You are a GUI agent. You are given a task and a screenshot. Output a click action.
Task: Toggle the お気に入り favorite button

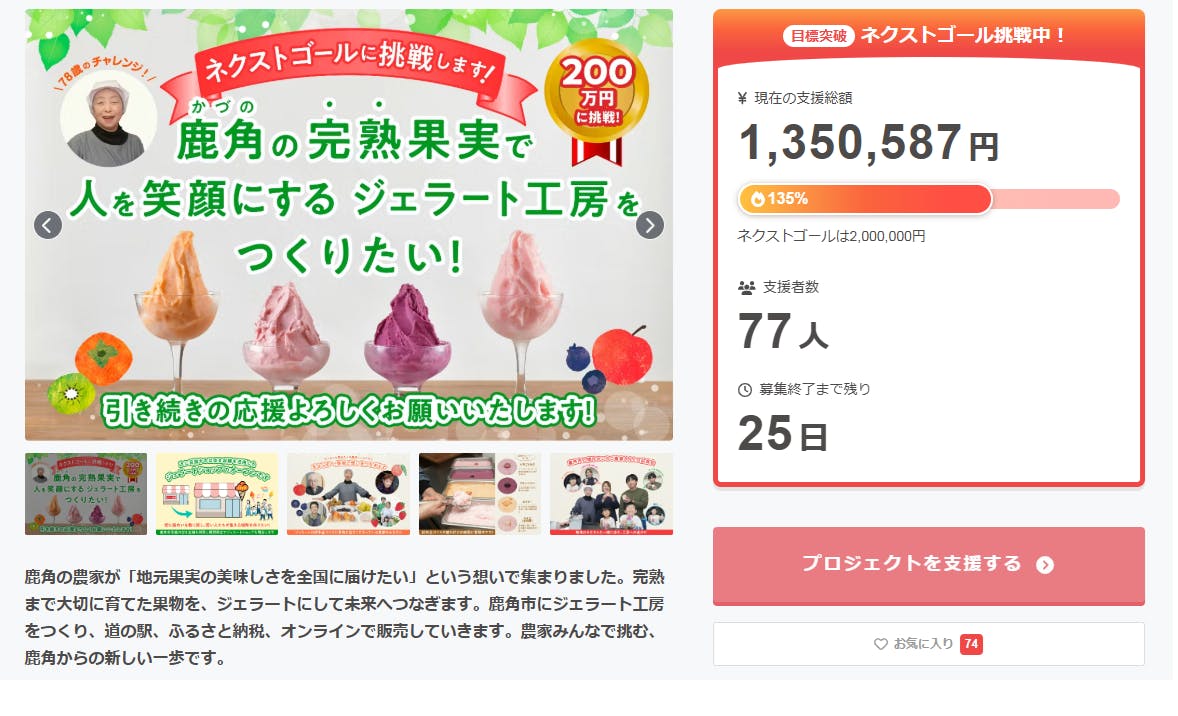[x=928, y=644]
